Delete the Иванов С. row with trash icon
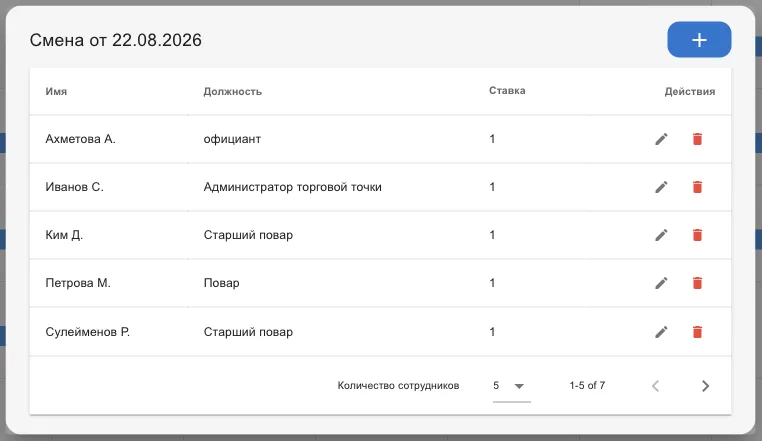This screenshot has width=762, height=441. pos(697,187)
